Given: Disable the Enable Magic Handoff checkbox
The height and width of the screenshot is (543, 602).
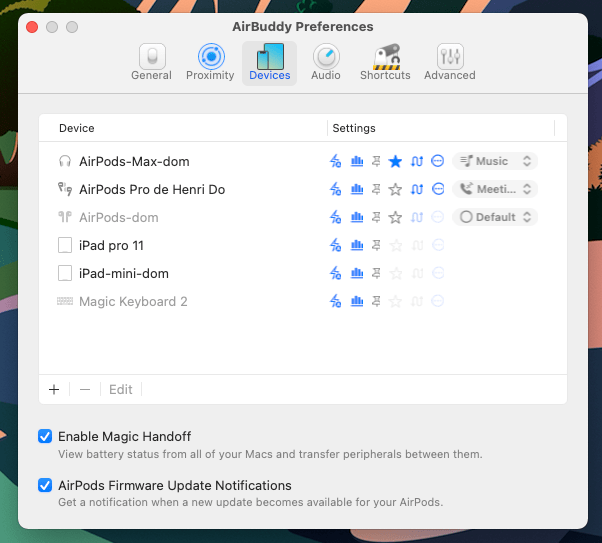Looking at the screenshot, I should pos(45,436).
